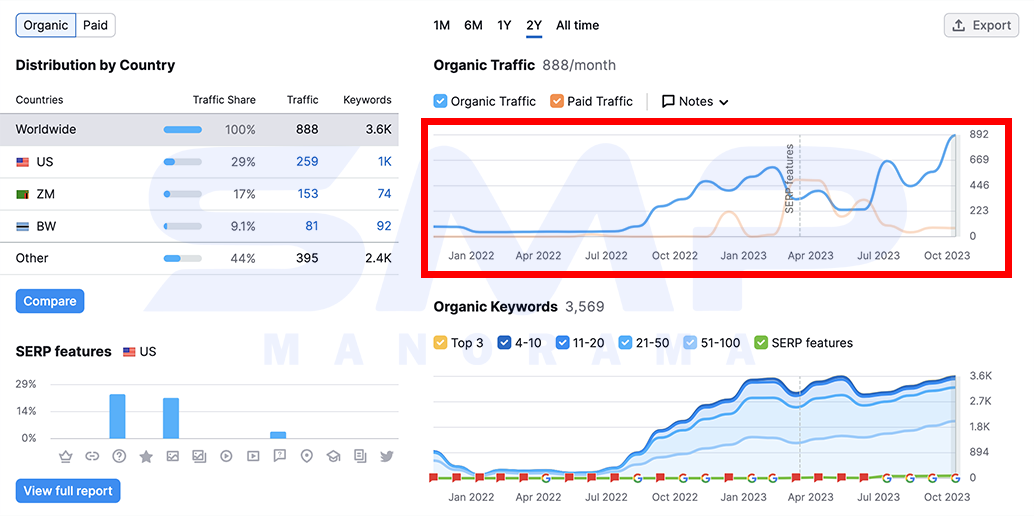Screen dimensions: 1034x516
Task: Select the Twitter bird SERP icon
Action: [386, 456]
